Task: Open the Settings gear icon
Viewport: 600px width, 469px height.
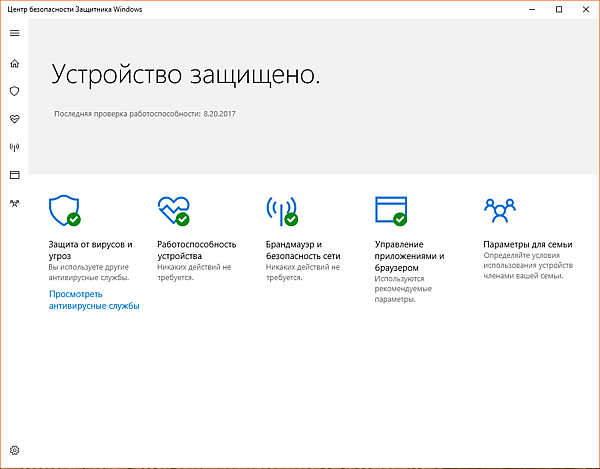Action: click(x=14, y=451)
